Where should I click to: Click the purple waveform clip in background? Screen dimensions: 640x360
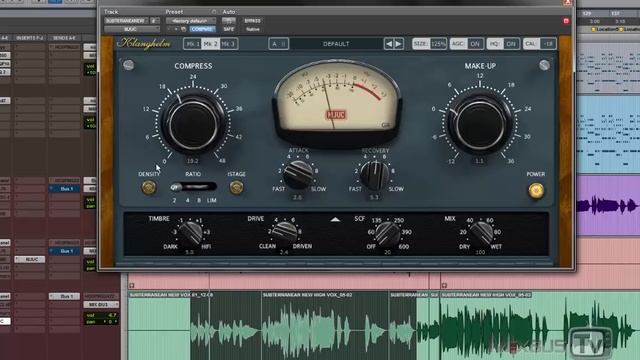608,206
